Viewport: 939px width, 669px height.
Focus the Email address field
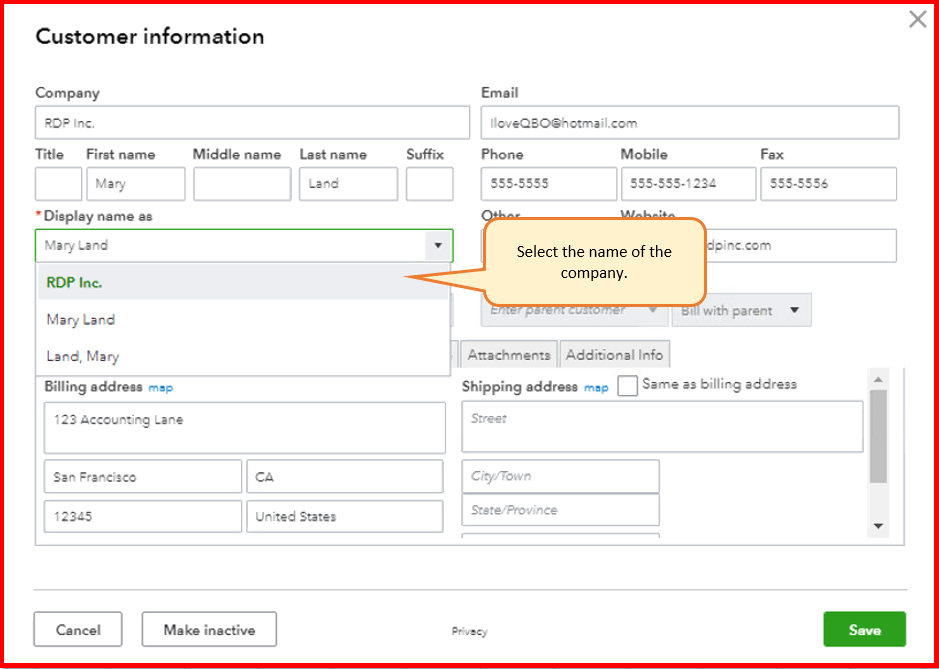[x=689, y=123]
